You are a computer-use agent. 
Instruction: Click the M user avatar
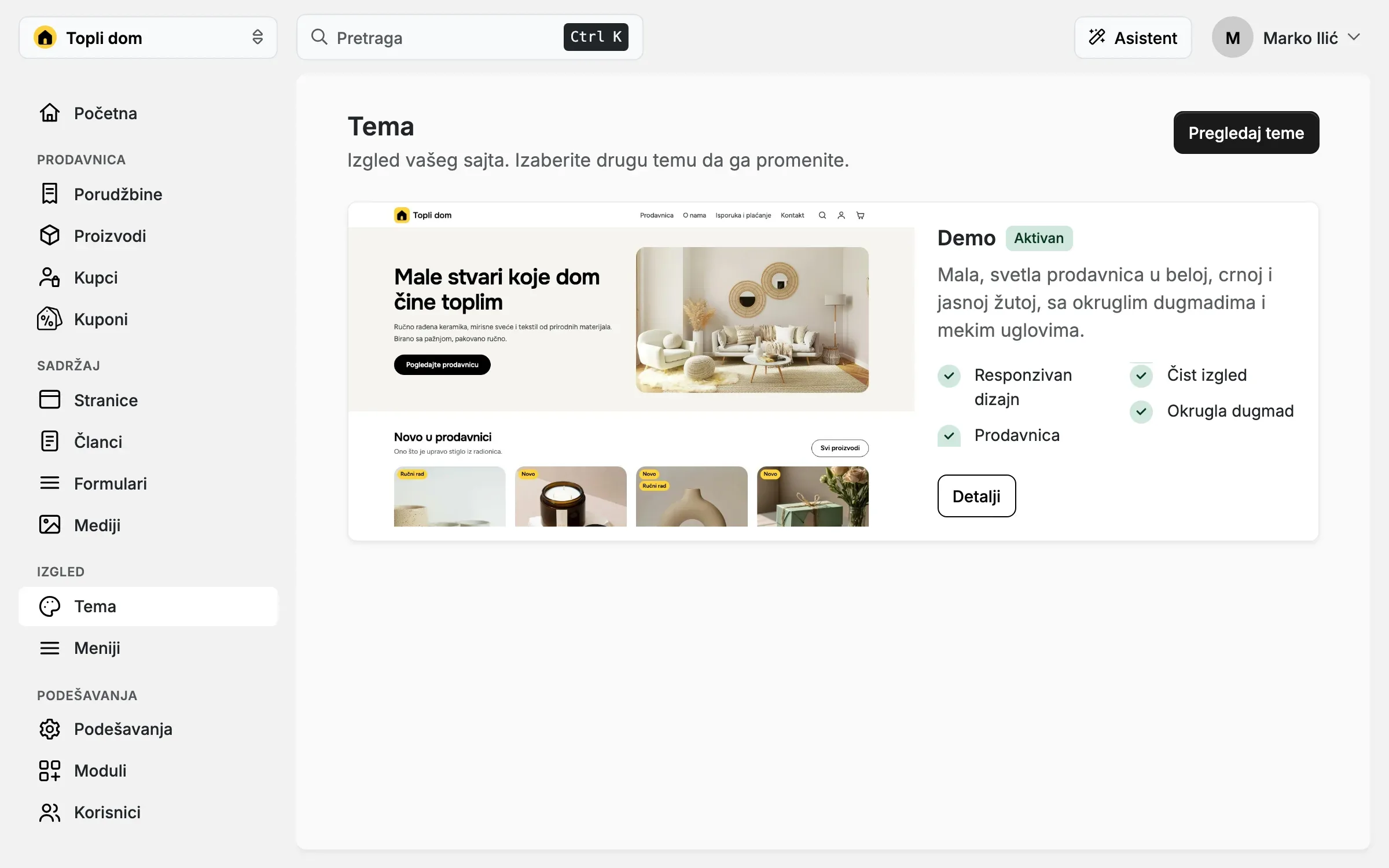(1232, 37)
